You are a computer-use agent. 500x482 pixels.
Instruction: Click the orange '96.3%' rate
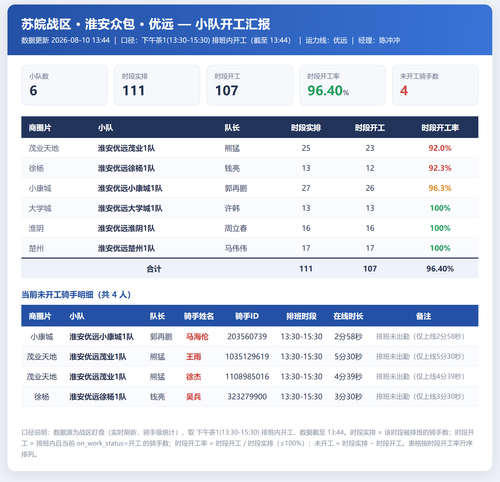(x=440, y=188)
